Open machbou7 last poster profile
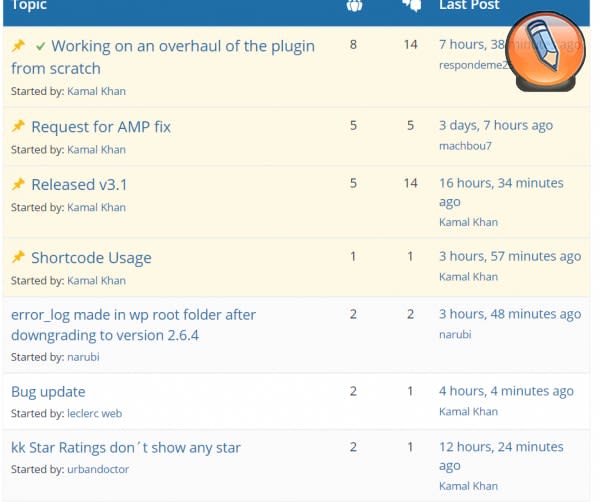Viewport: 600px width, 502px height. [x=465, y=146]
